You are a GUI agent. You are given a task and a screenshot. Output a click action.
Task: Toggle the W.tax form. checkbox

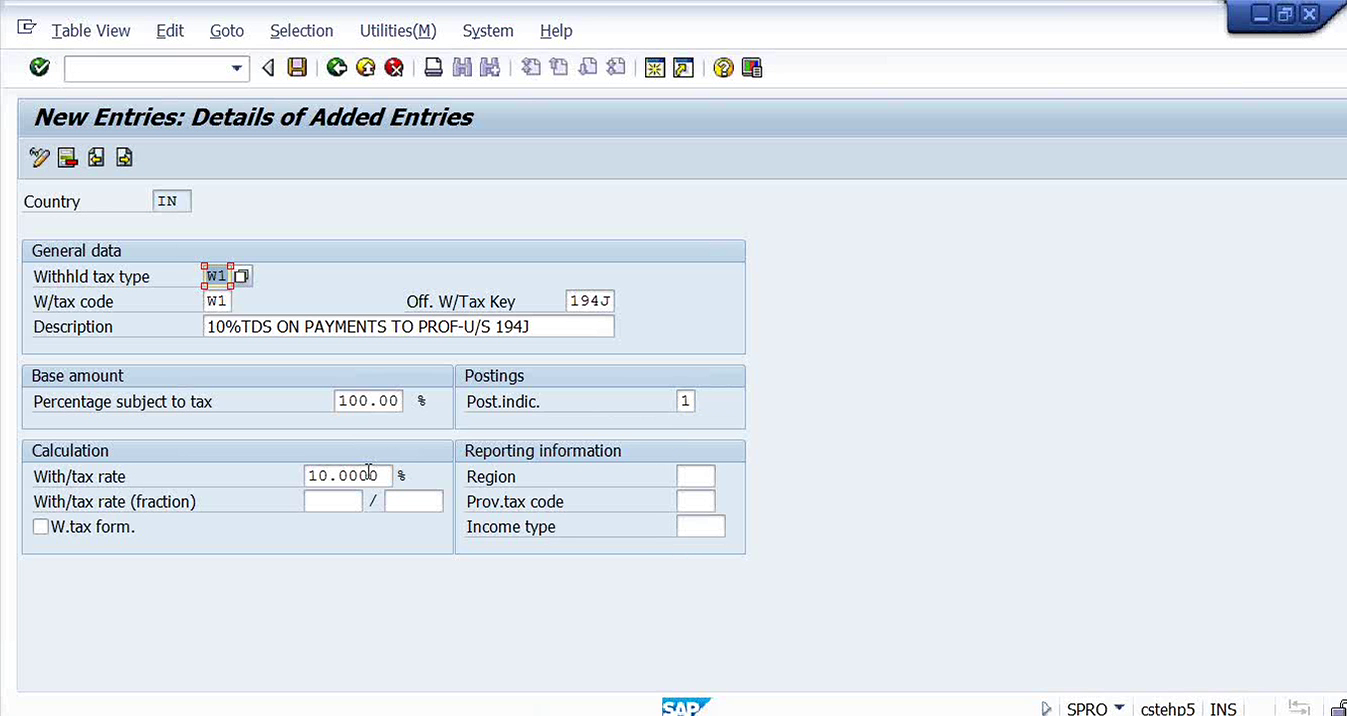41,527
